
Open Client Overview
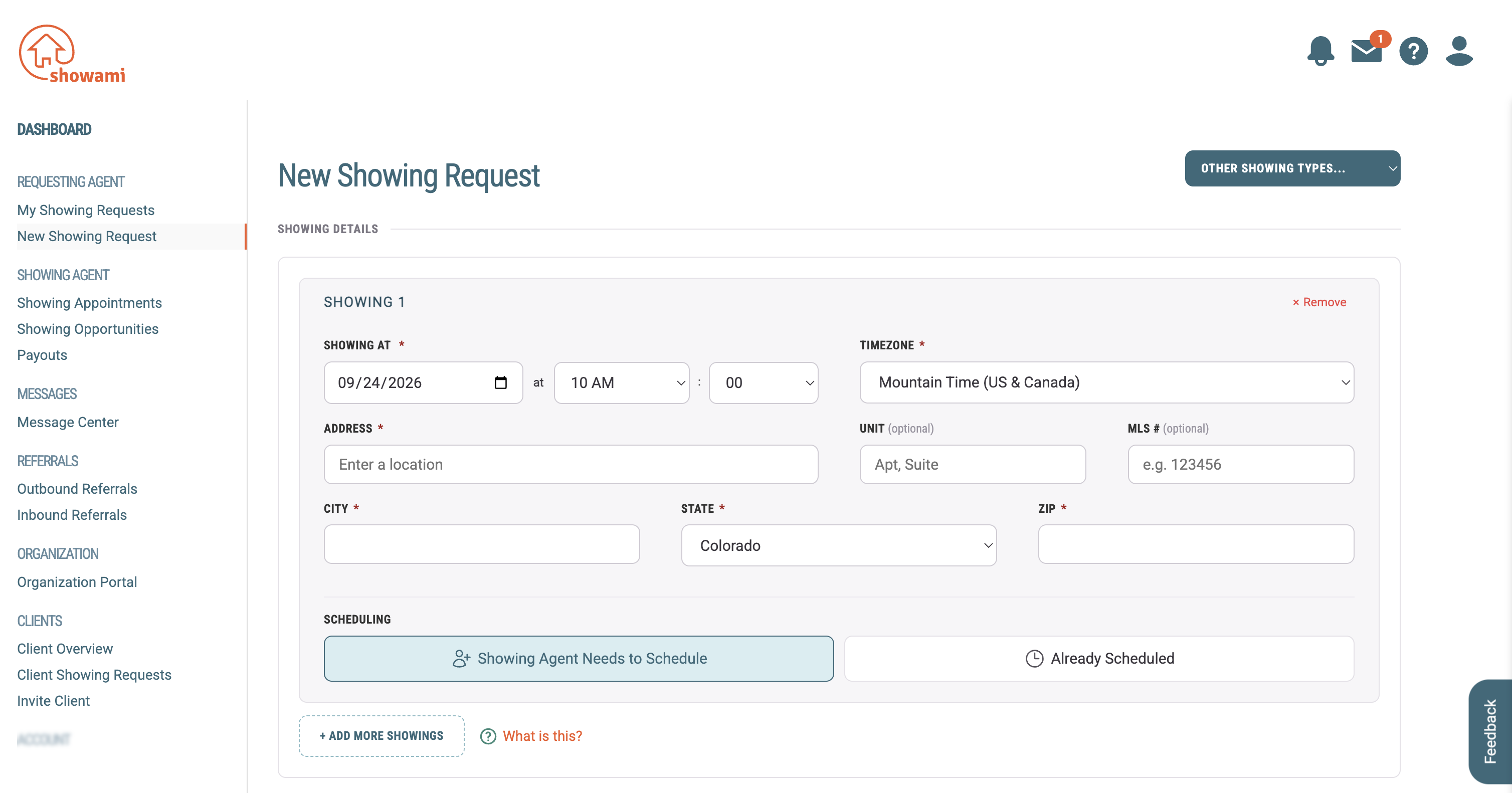tap(65, 649)
